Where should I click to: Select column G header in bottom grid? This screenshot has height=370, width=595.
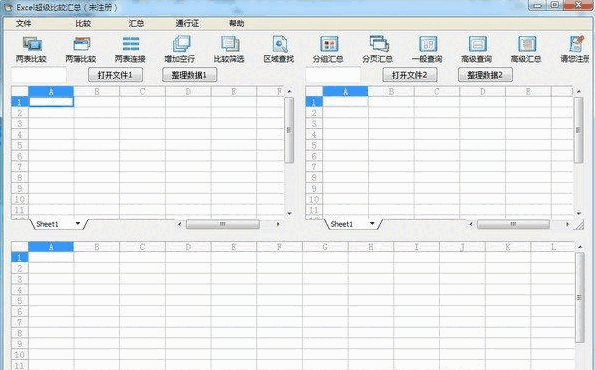tap(325, 247)
